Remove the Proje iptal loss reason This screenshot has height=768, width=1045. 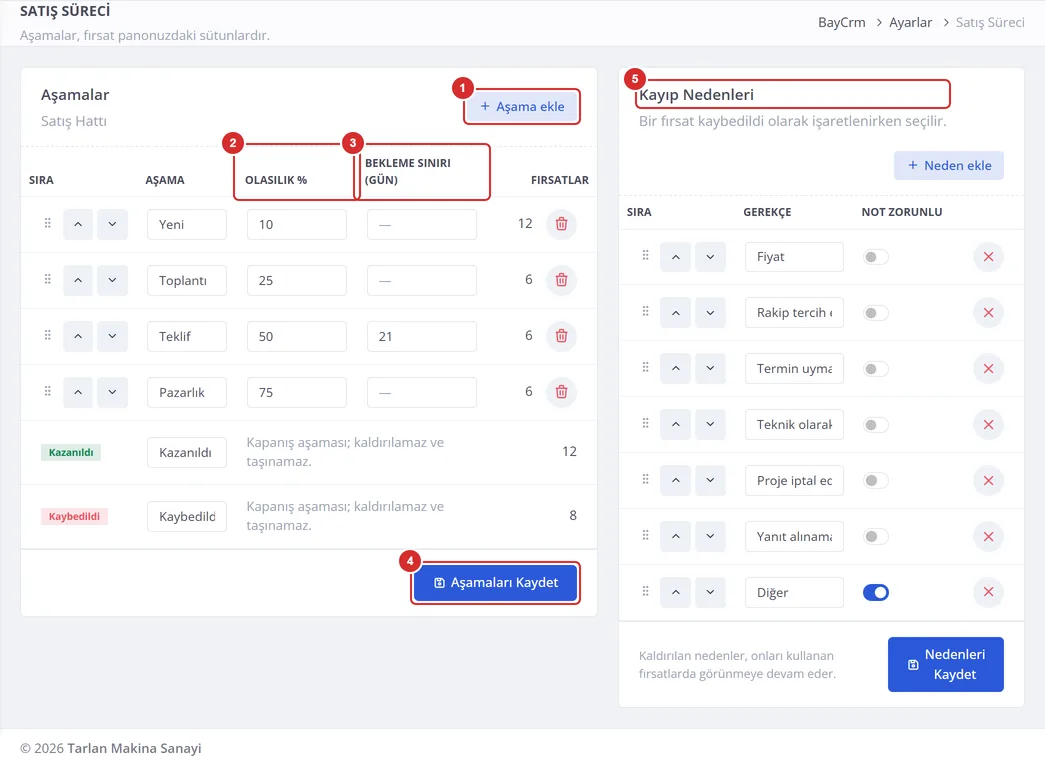(988, 481)
